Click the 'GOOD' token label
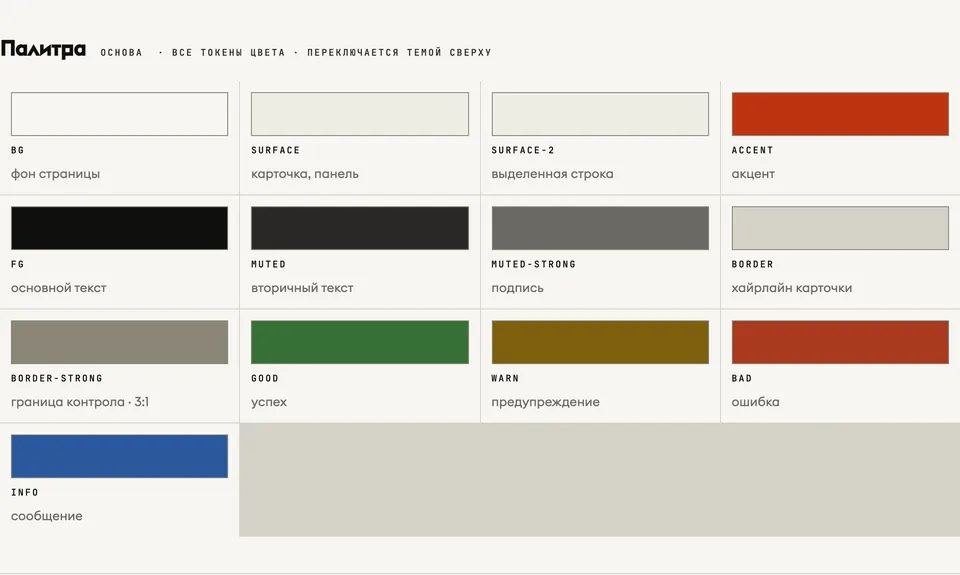 265,378
